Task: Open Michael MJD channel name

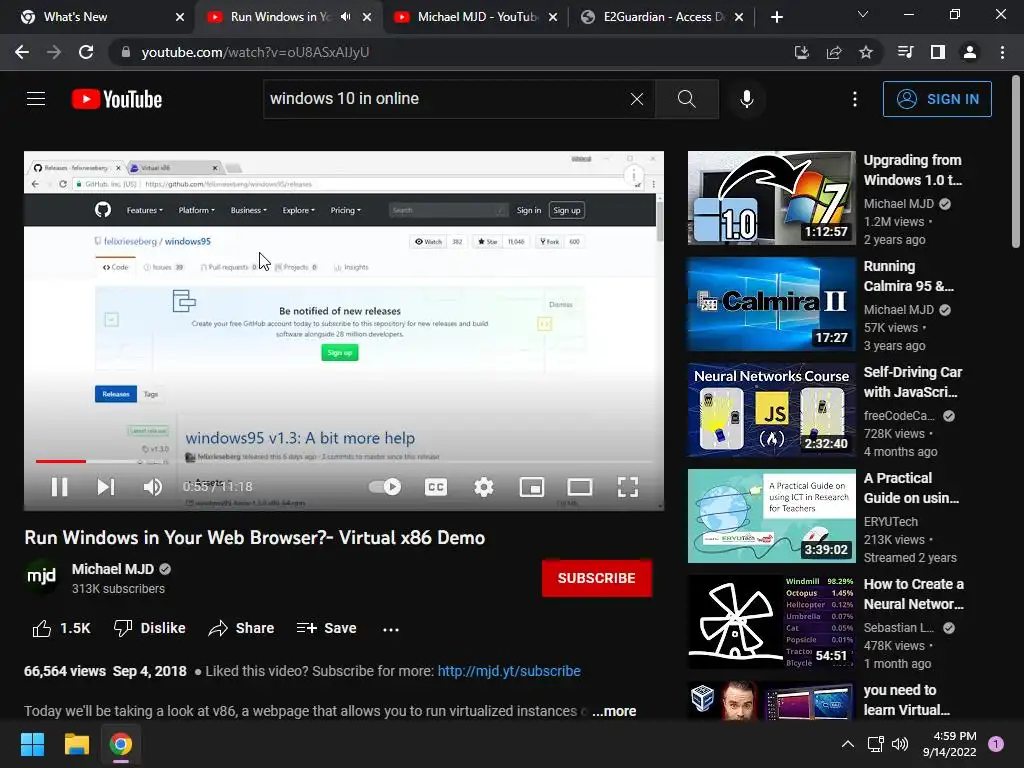Action: 113,569
